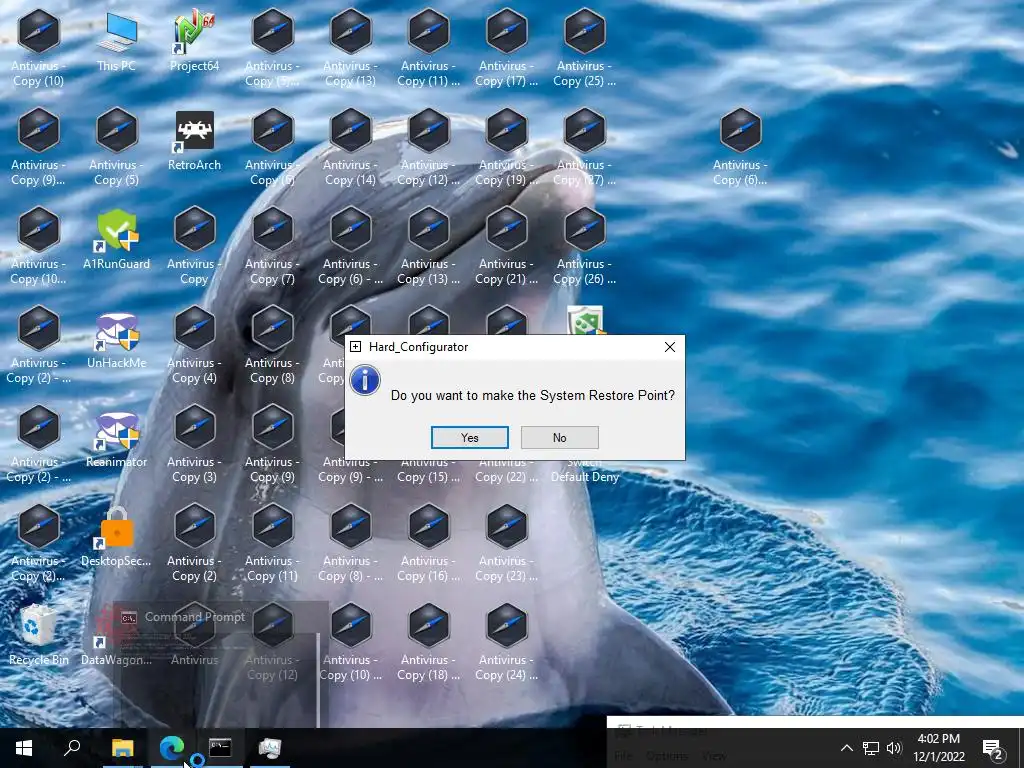Select the Recycle Bin icon
Image resolution: width=1024 pixels, height=768 pixels.
pyautogui.click(x=39, y=636)
